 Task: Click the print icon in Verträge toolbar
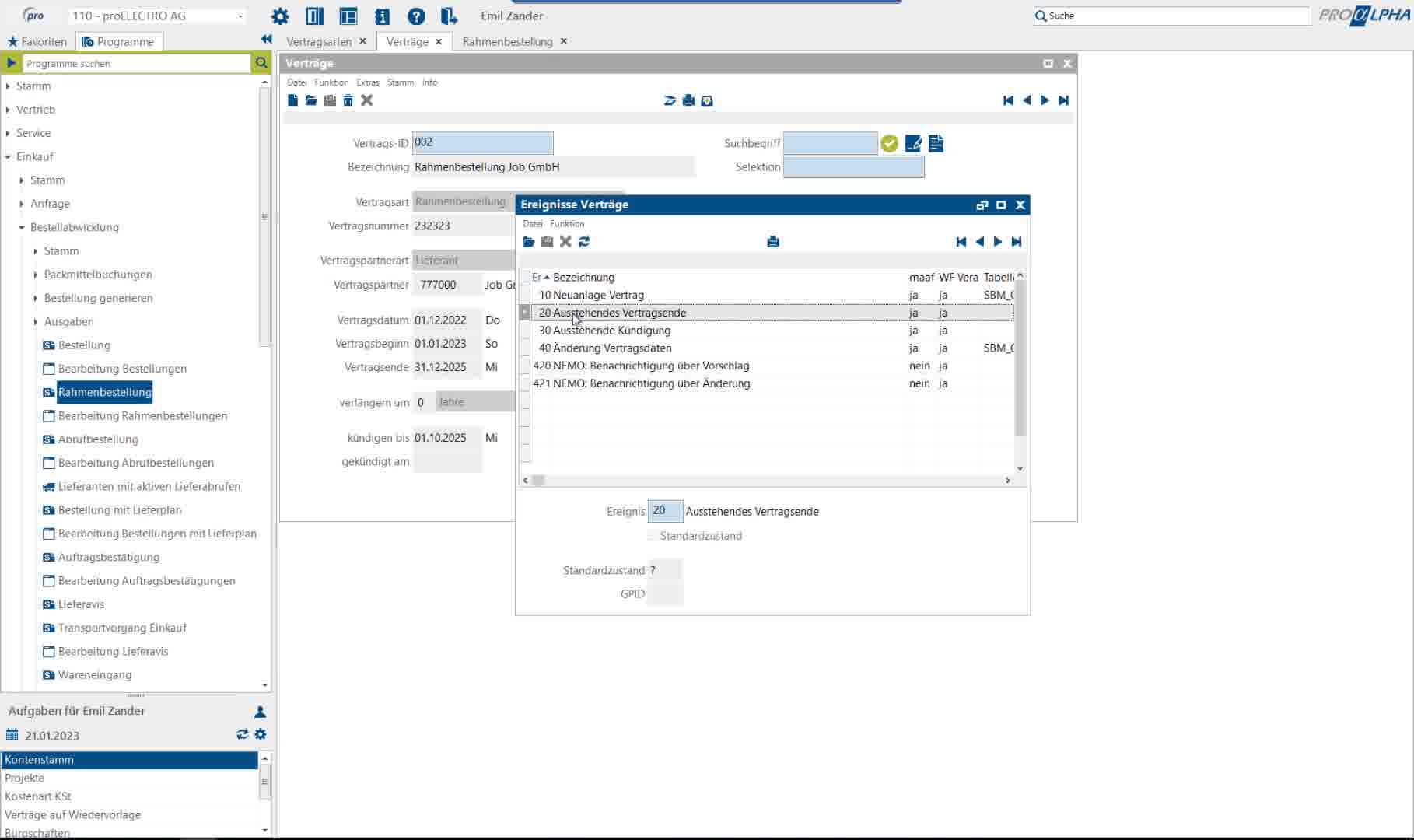coord(688,100)
